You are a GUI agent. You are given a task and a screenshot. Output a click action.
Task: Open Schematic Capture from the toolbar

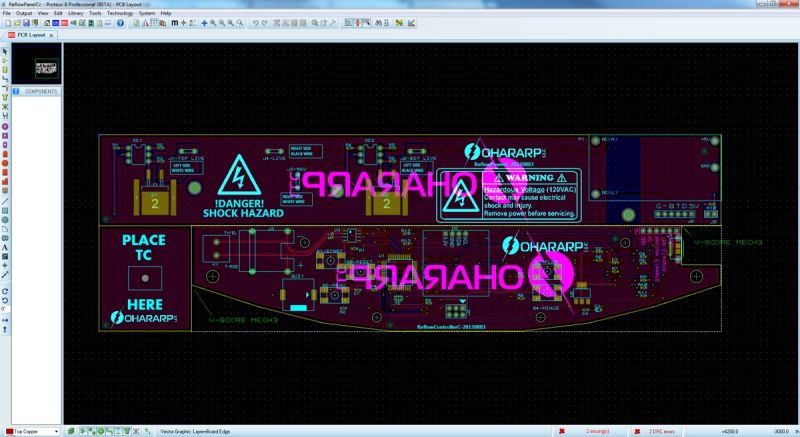pos(56,23)
